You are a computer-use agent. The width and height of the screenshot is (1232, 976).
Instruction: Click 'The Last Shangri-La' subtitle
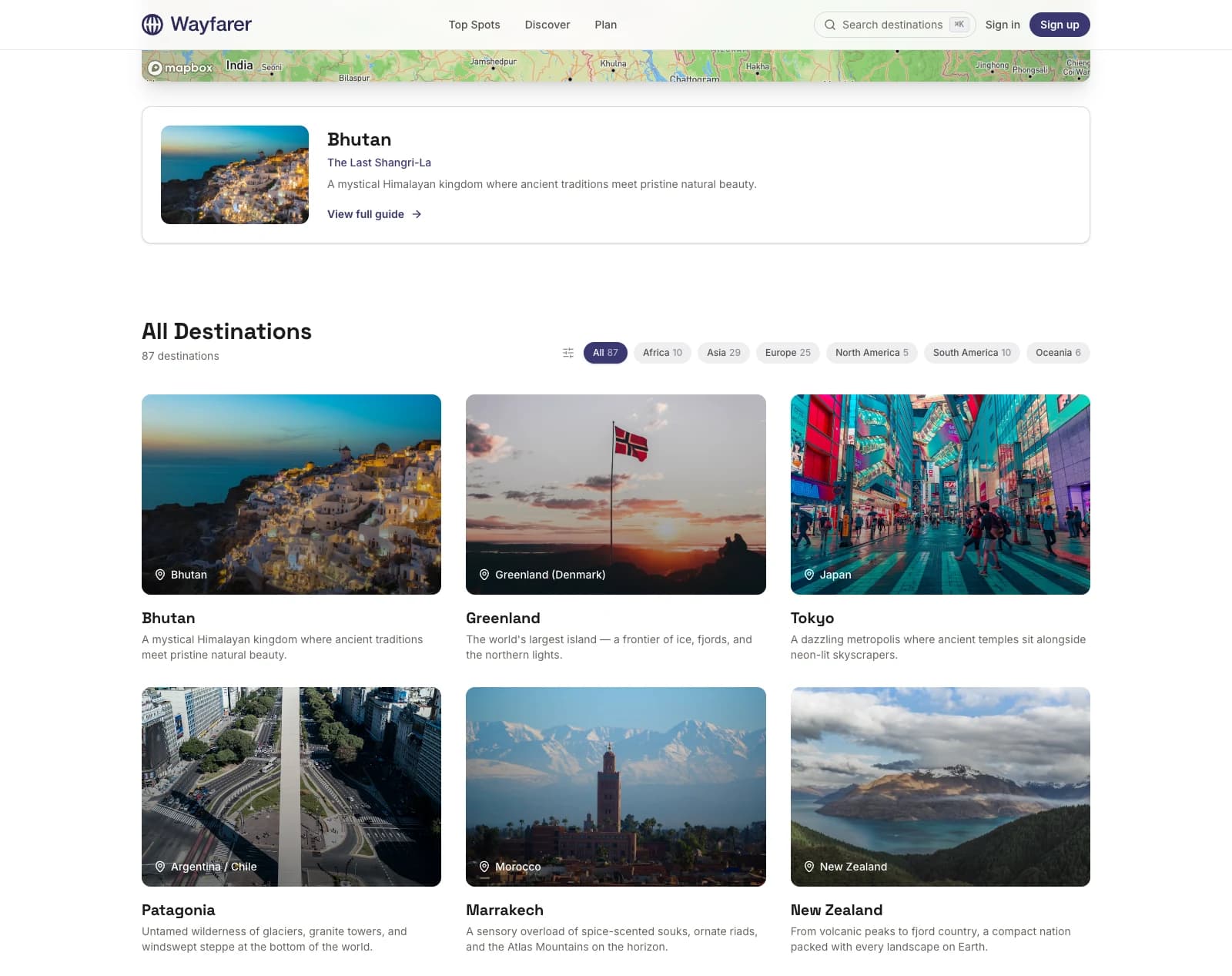pos(379,163)
